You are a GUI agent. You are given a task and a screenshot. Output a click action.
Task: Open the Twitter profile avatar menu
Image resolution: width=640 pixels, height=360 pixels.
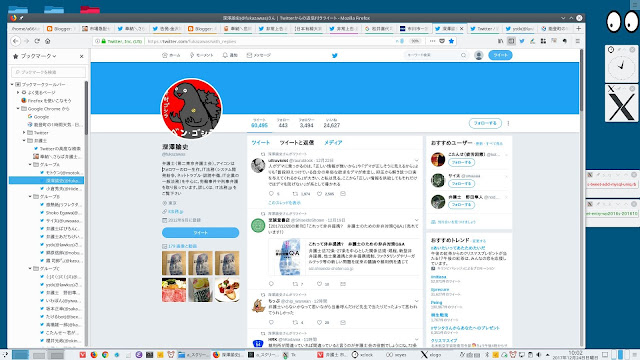479,55
